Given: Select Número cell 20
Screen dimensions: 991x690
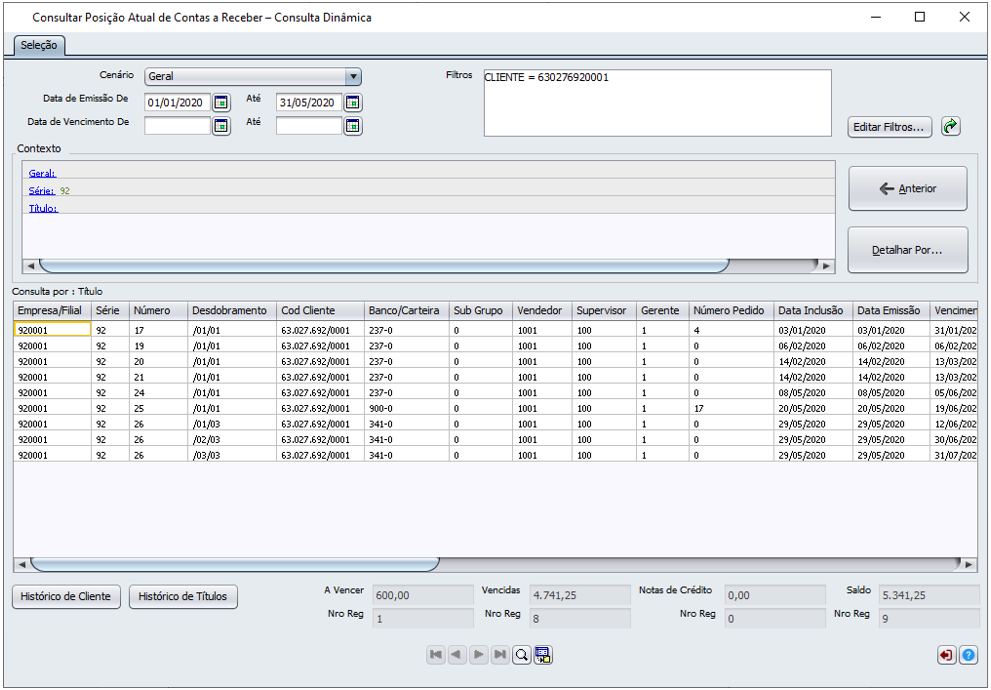Looking at the screenshot, I should pos(158,361).
